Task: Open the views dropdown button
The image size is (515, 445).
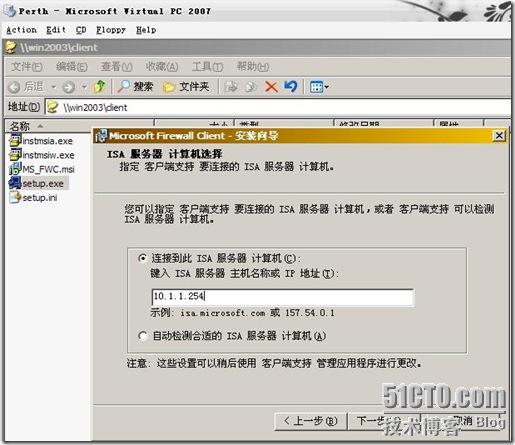Action: pos(319,87)
